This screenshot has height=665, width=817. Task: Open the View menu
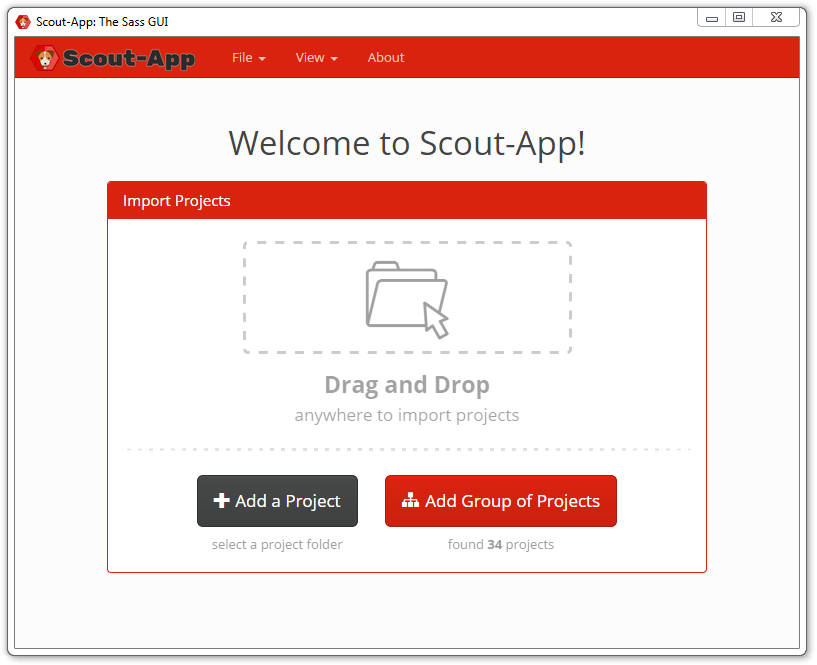pos(316,58)
